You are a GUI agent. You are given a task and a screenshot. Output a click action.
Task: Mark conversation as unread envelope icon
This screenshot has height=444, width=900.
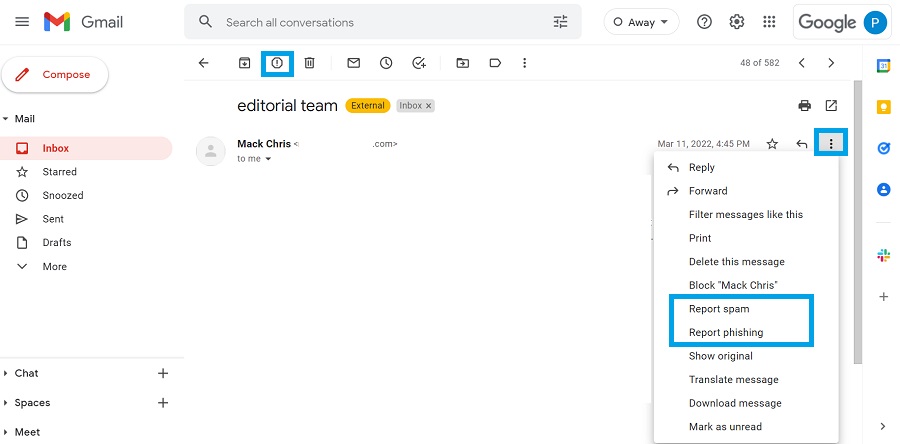tap(354, 63)
